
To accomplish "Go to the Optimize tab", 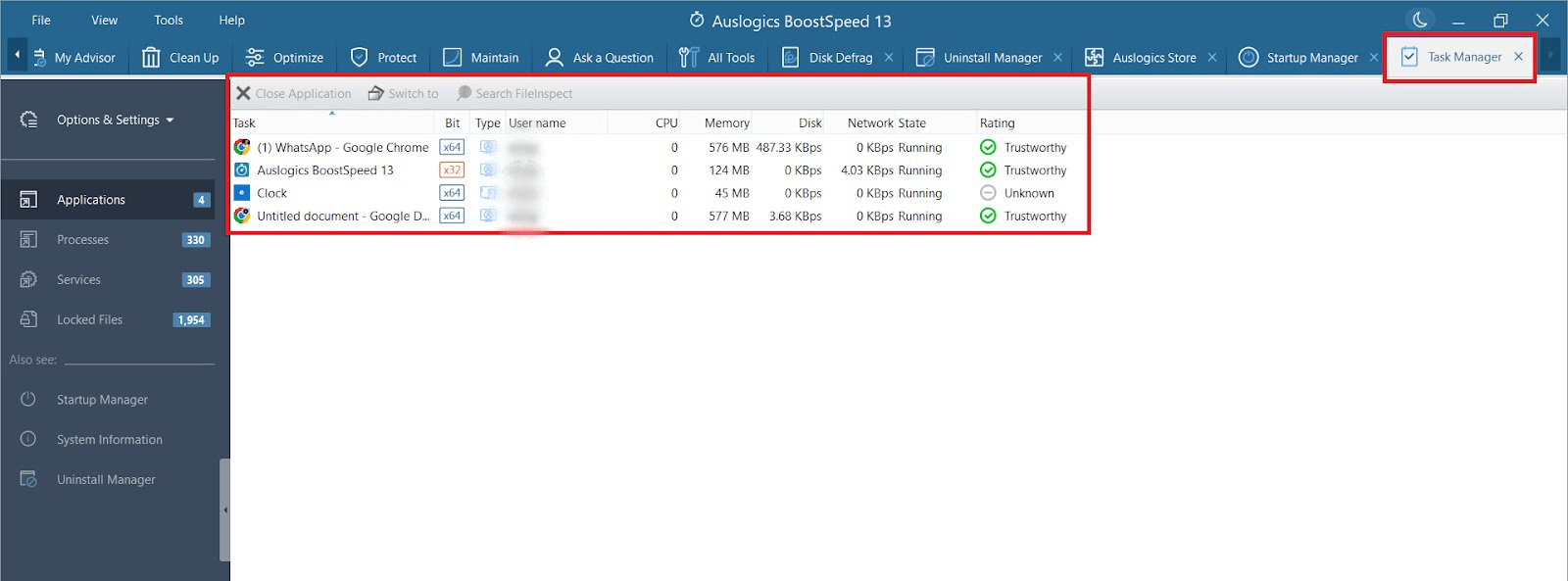I will pos(284,58).
